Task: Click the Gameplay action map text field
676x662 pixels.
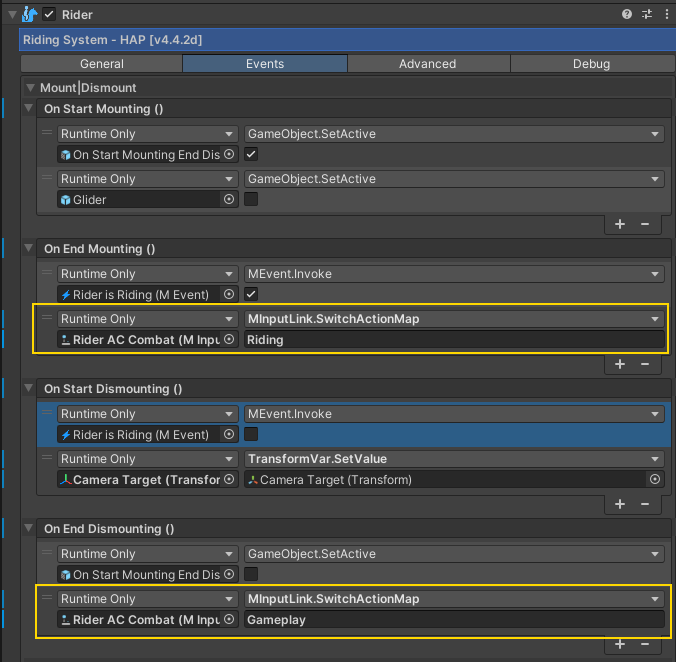Action: pyautogui.click(x=454, y=619)
